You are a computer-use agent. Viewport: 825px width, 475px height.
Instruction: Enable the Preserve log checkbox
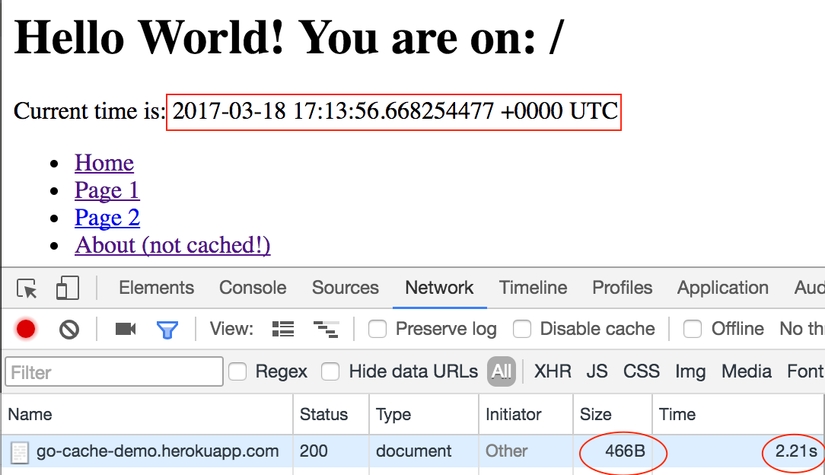[x=378, y=329]
